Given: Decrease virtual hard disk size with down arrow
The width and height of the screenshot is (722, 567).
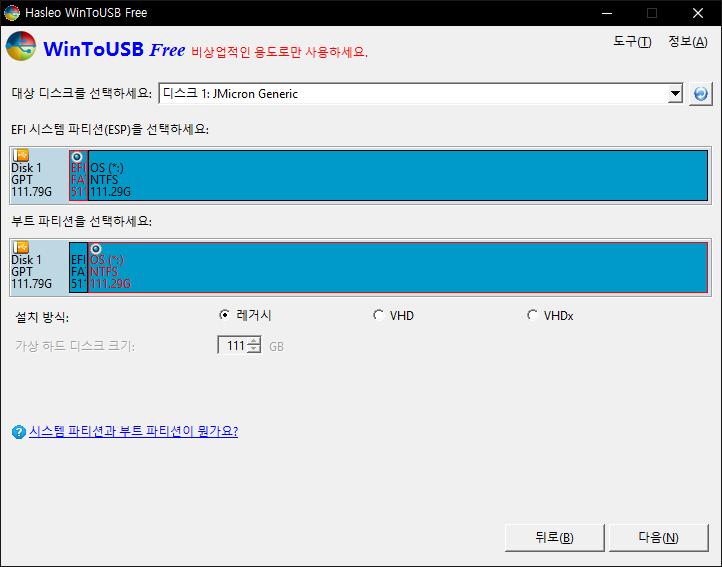Looking at the screenshot, I should pos(254,350).
